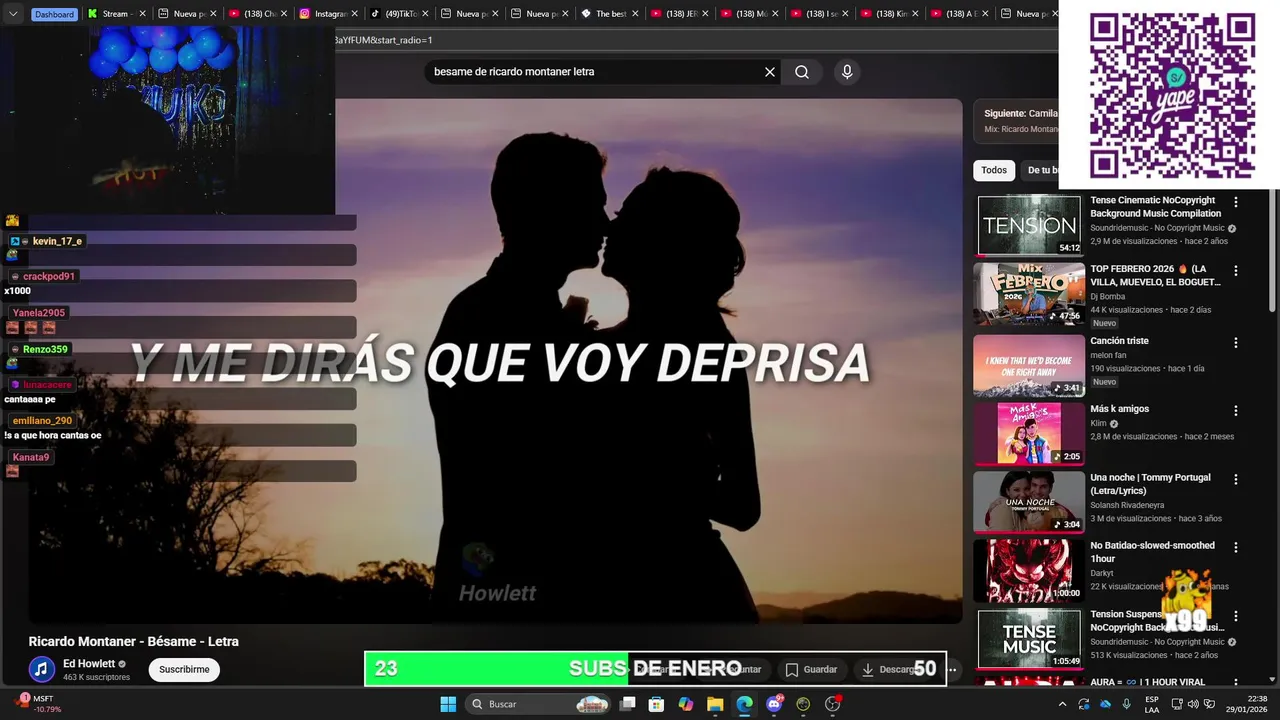1280x720 pixels.
Task: Open Ed Howlett channel name link
Action: pyautogui.click(x=89, y=663)
